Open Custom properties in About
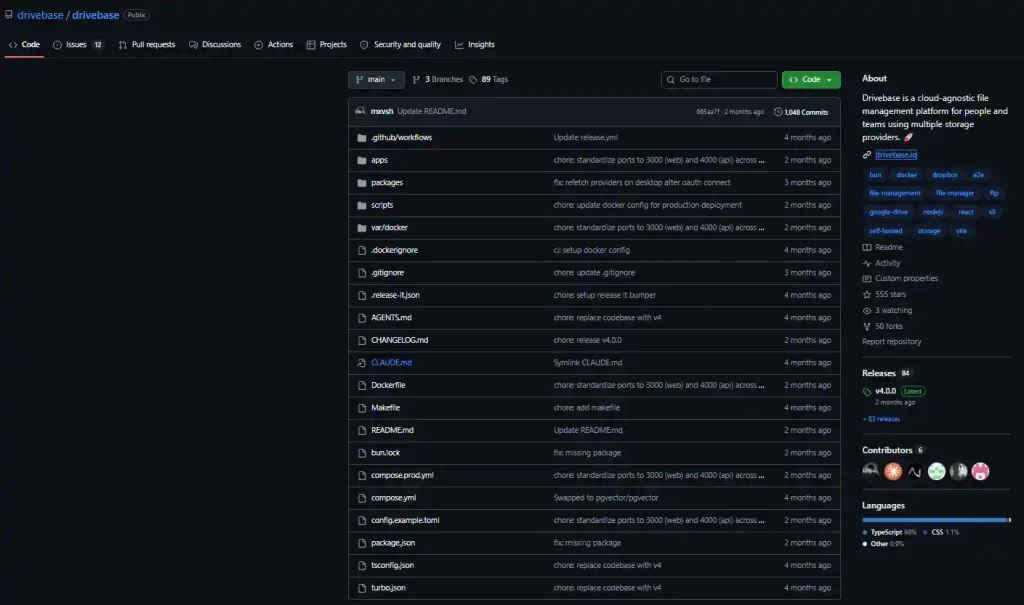The image size is (1024, 605). (900, 279)
